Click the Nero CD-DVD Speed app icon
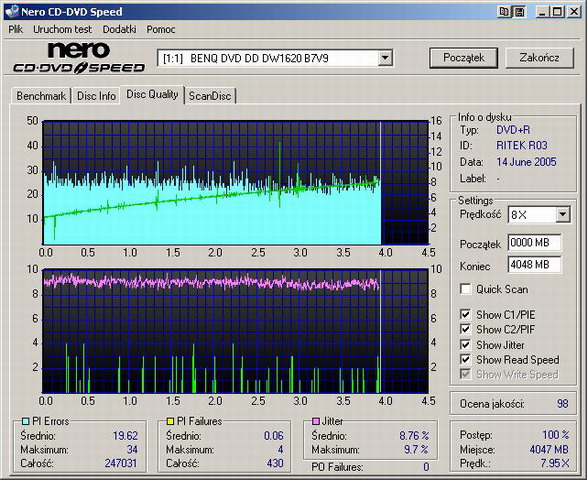 coord(12,12)
